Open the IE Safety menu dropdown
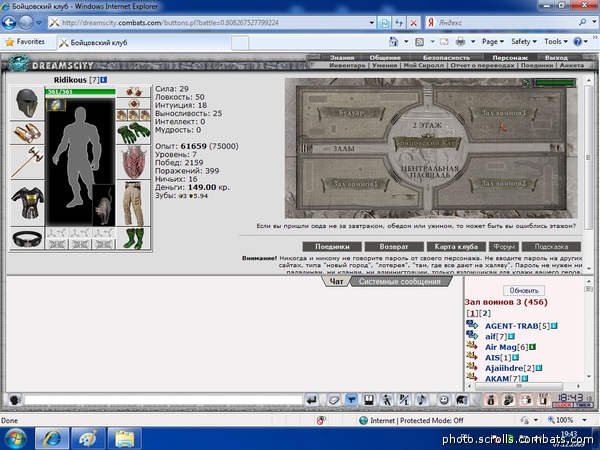600x450 pixels. [523, 41]
